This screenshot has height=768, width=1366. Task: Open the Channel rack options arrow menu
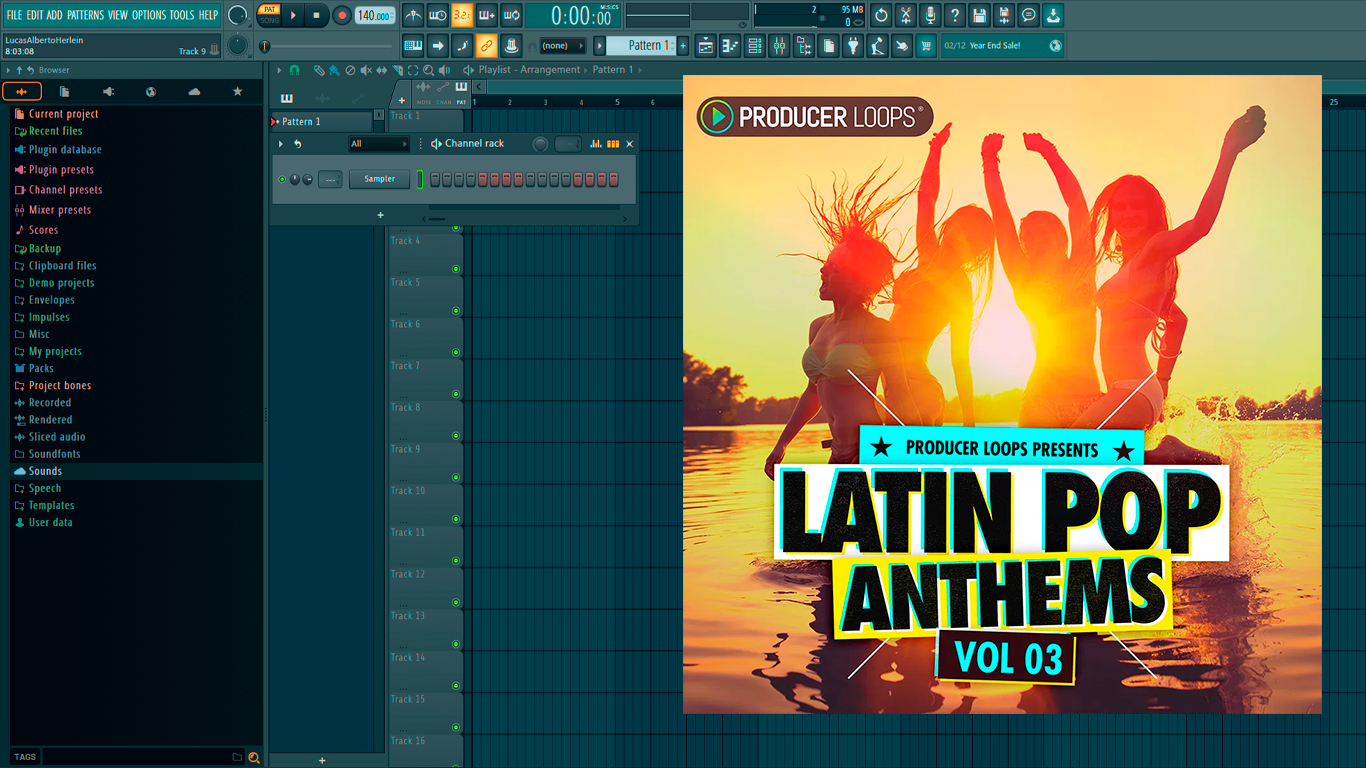[x=281, y=144]
